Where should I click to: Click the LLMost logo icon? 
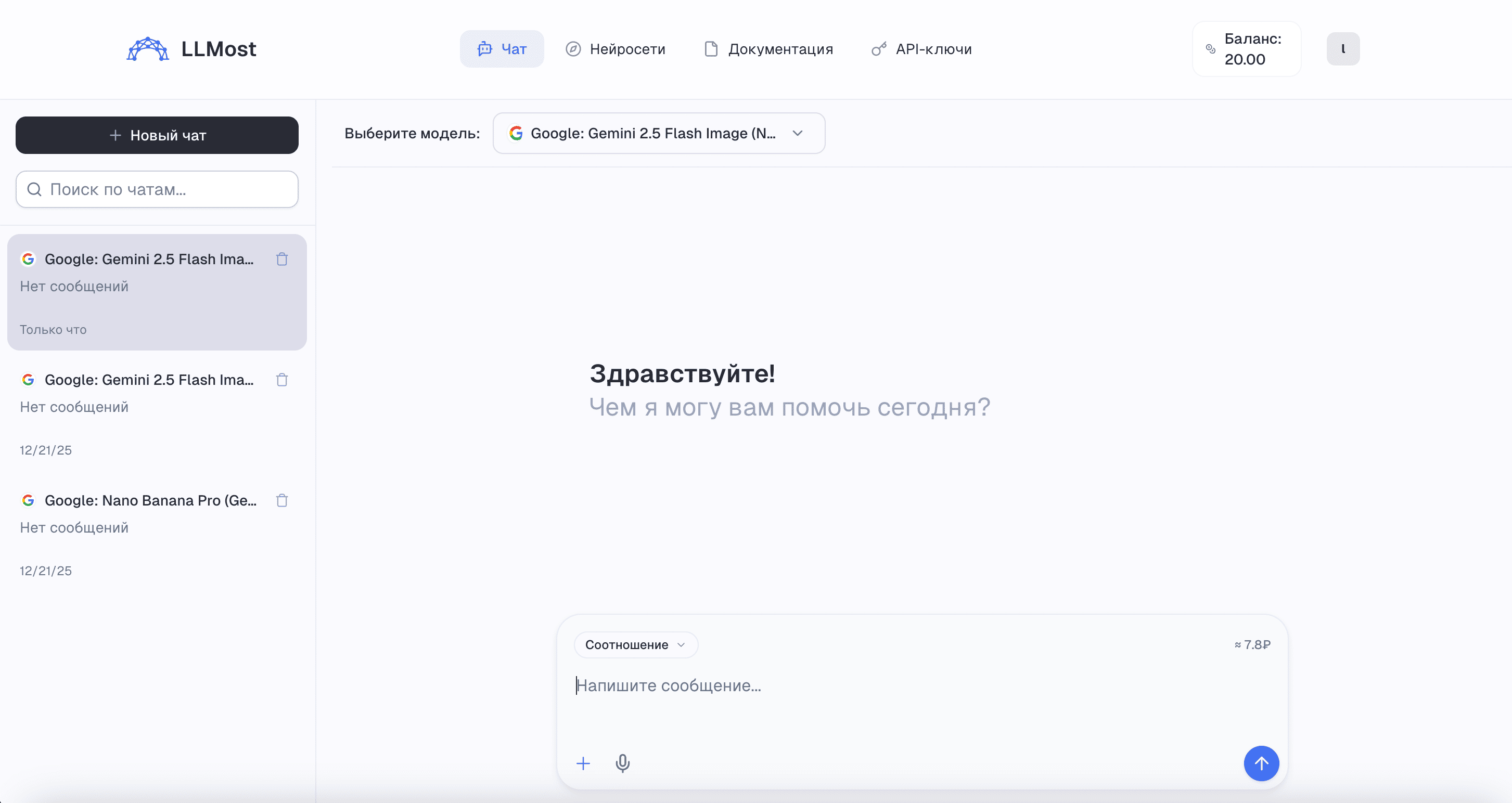click(x=148, y=49)
